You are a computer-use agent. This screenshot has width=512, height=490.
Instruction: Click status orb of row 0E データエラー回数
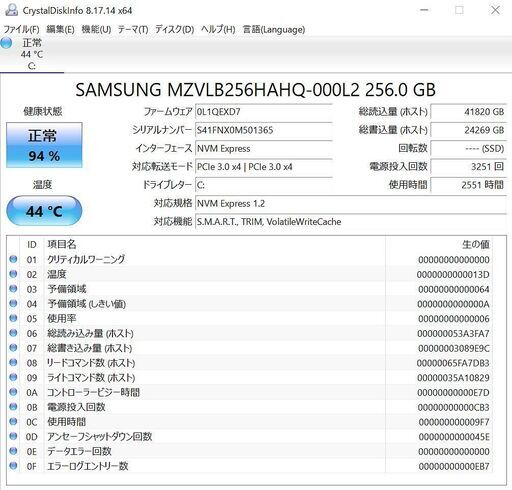point(13,451)
